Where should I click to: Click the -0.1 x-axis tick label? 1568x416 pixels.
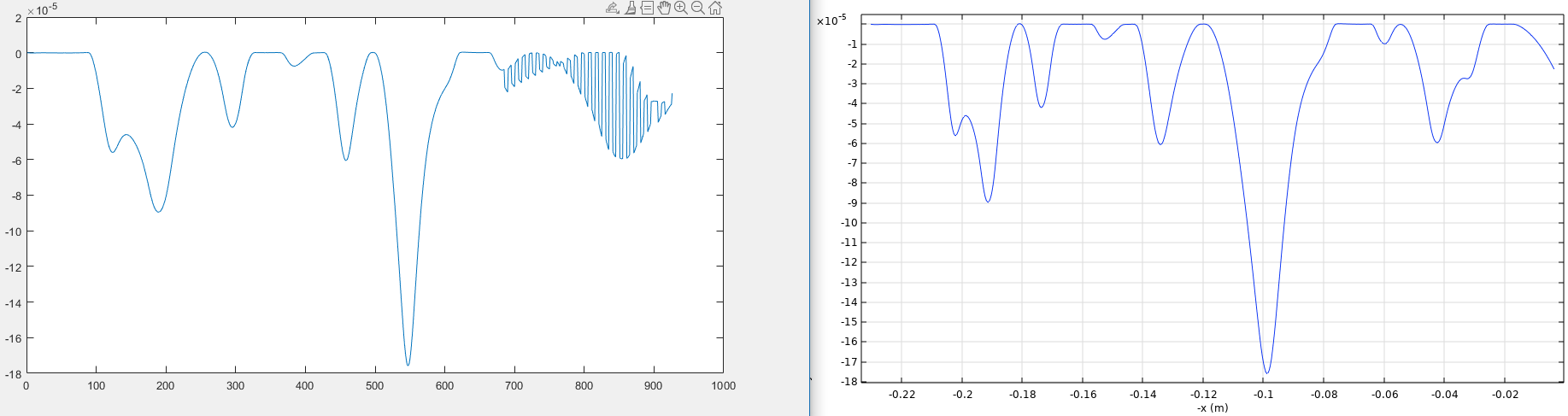tap(1263, 395)
